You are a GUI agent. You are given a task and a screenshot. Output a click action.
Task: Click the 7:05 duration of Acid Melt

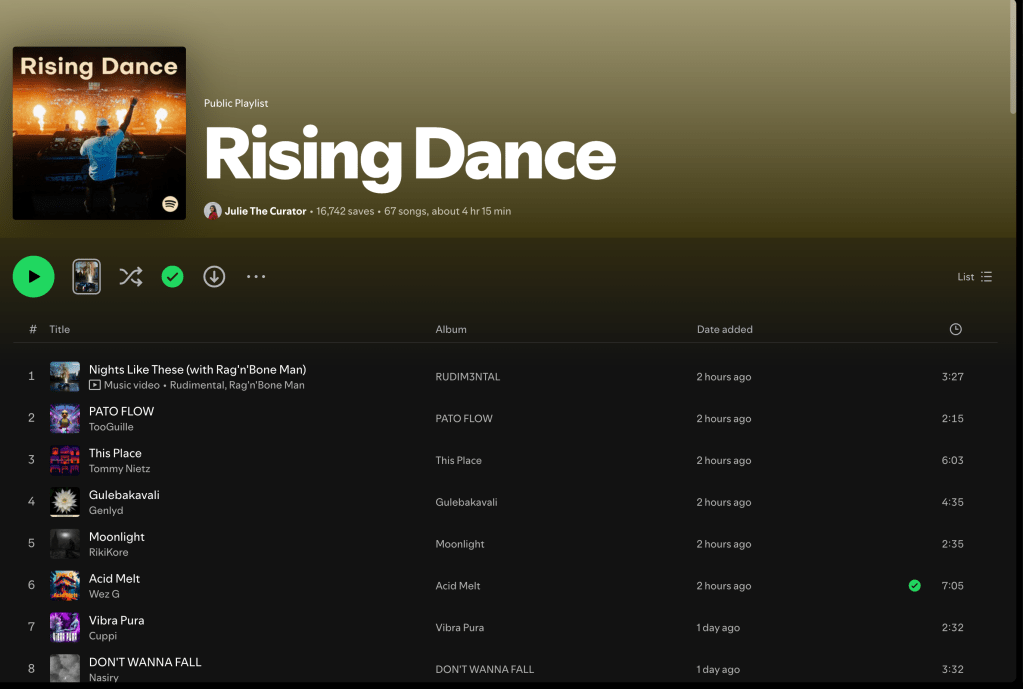point(952,586)
